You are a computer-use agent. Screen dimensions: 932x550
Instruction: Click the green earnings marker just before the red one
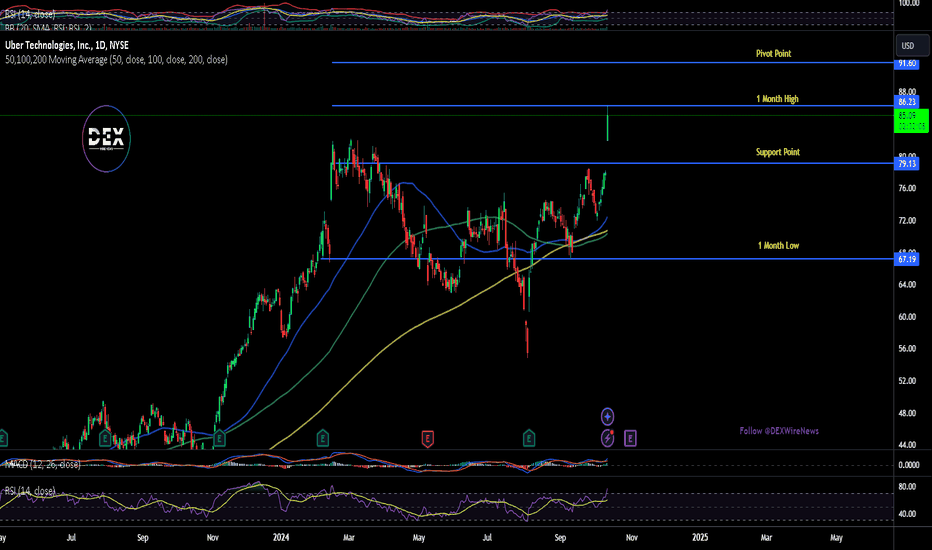322,439
